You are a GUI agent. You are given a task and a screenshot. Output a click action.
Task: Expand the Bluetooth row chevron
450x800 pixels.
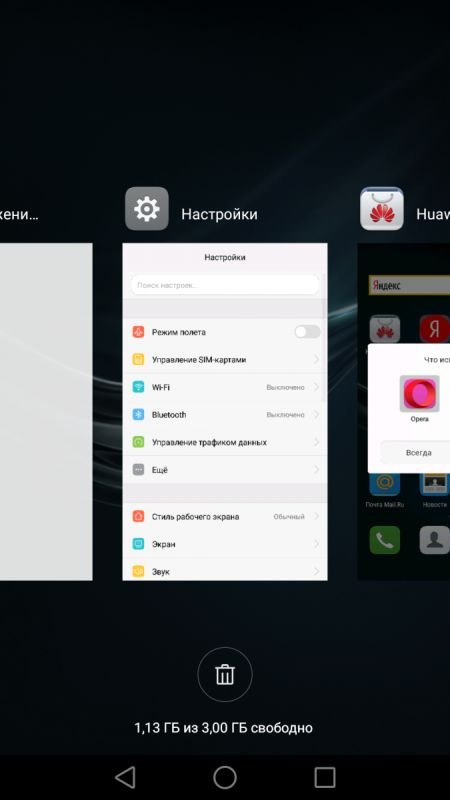tap(316, 415)
